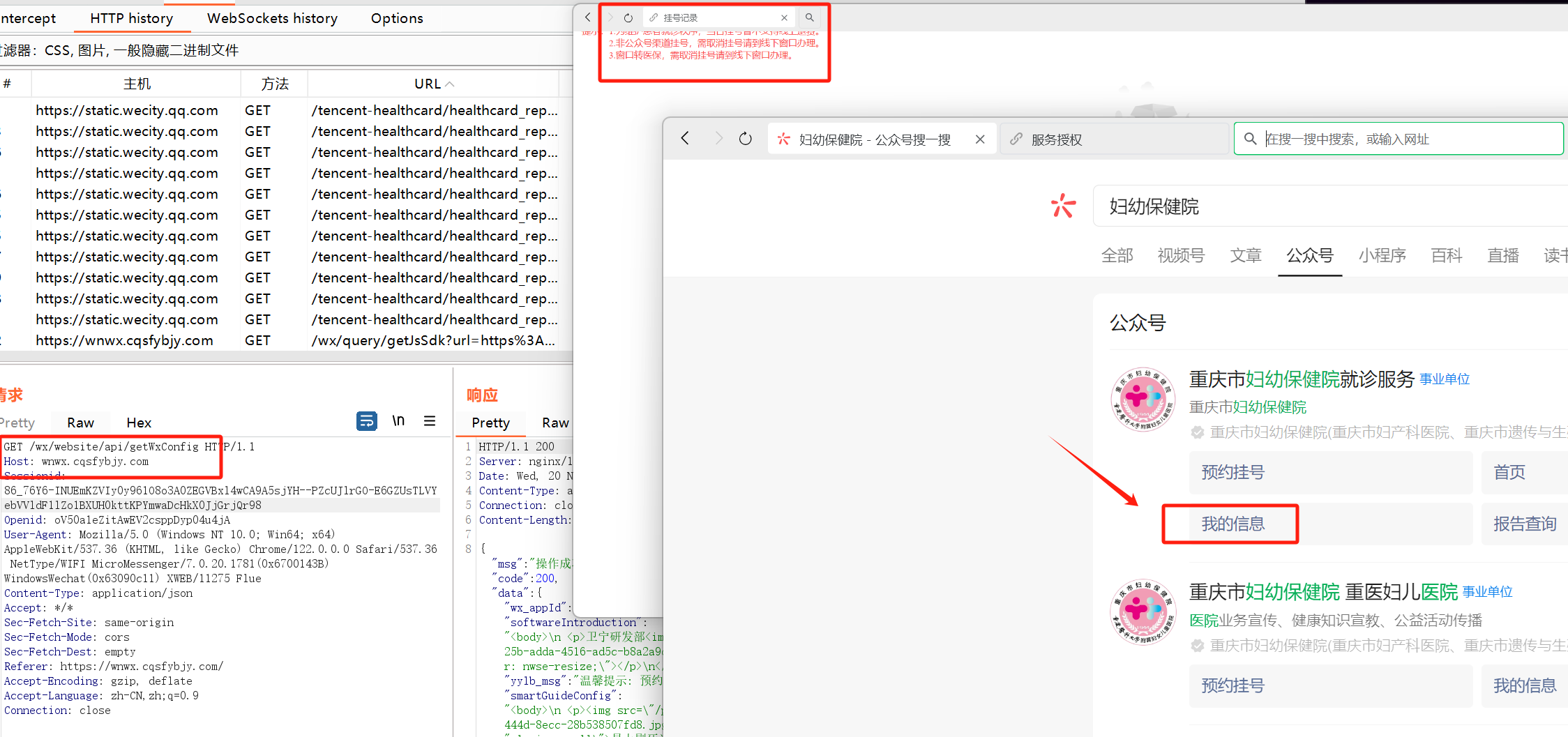Screen dimensions: 1568x737
Task: Open WebSockets history tab
Action: tap(272, 18)
